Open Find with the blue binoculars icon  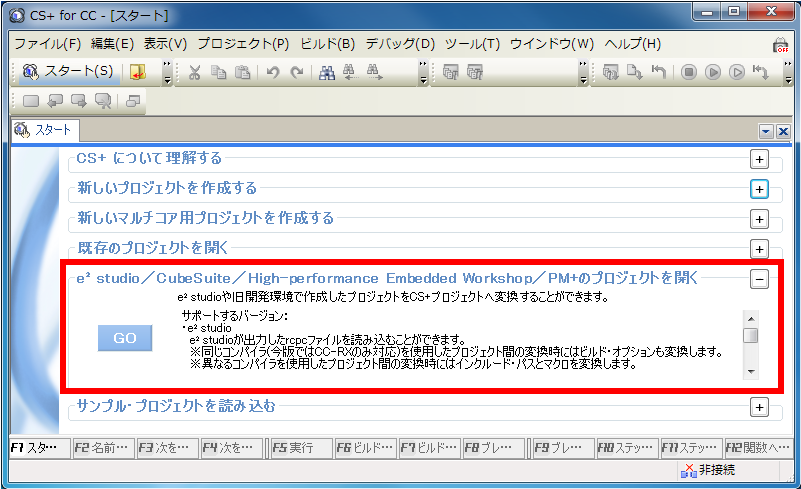327,73
